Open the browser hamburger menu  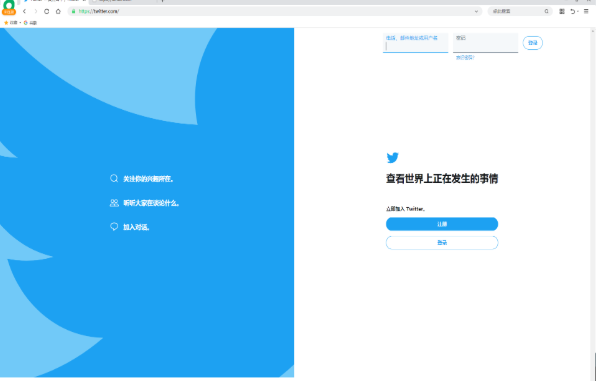coord(586,11)
